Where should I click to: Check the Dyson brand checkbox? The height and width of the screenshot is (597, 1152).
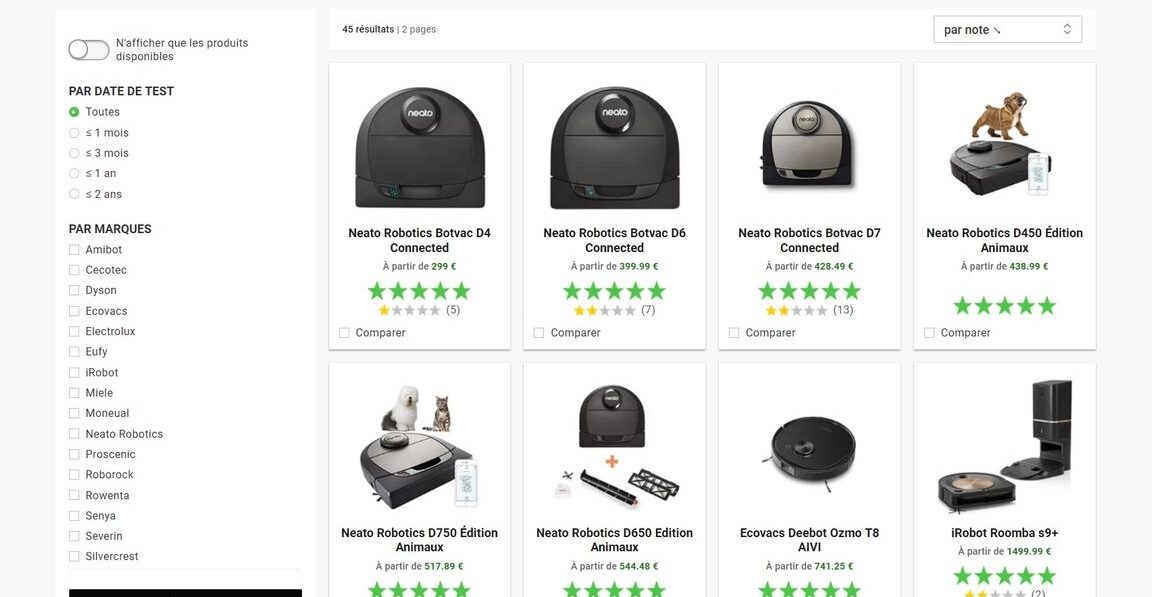74,290
